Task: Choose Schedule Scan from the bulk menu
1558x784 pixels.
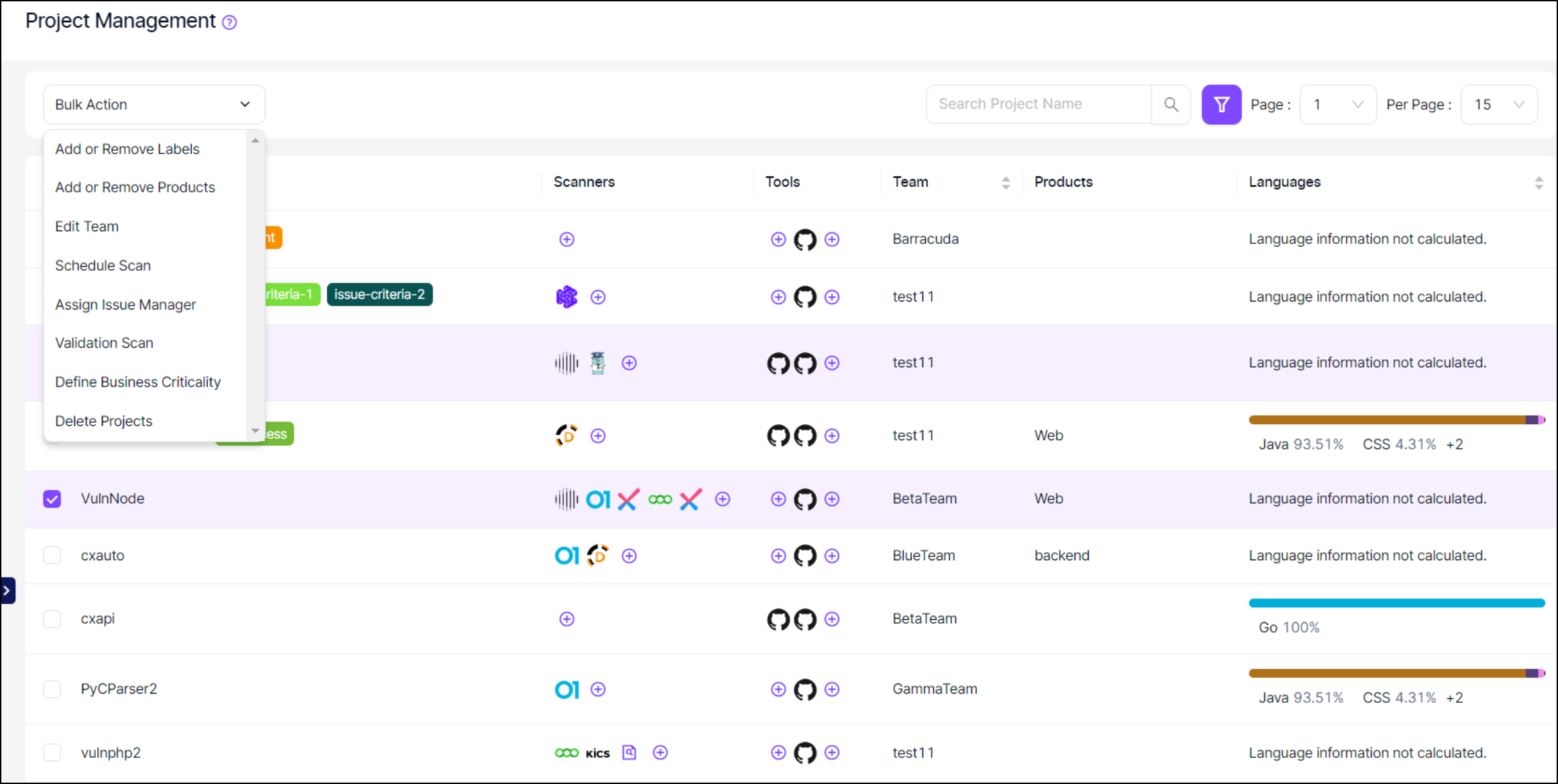Action: pyautogui.click(x=103, y=265)
